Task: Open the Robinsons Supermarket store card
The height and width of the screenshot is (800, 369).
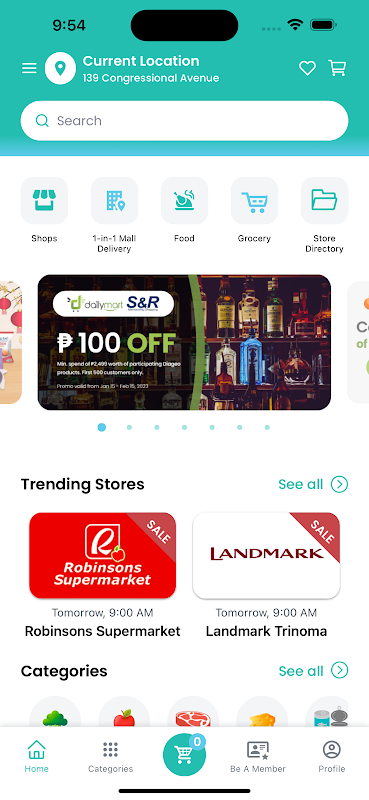Action: 103,576
